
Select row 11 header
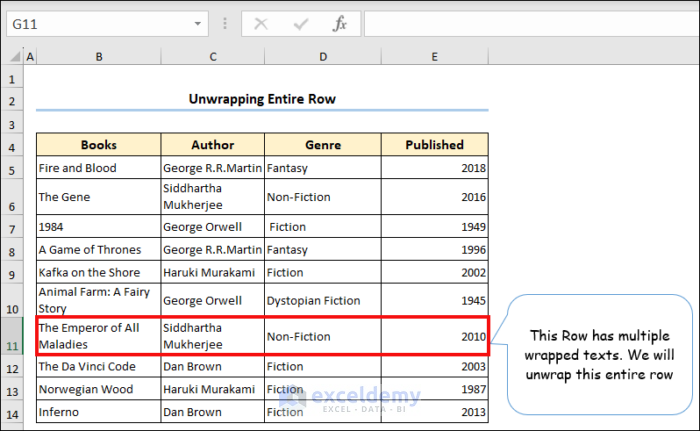coord(12,336)
